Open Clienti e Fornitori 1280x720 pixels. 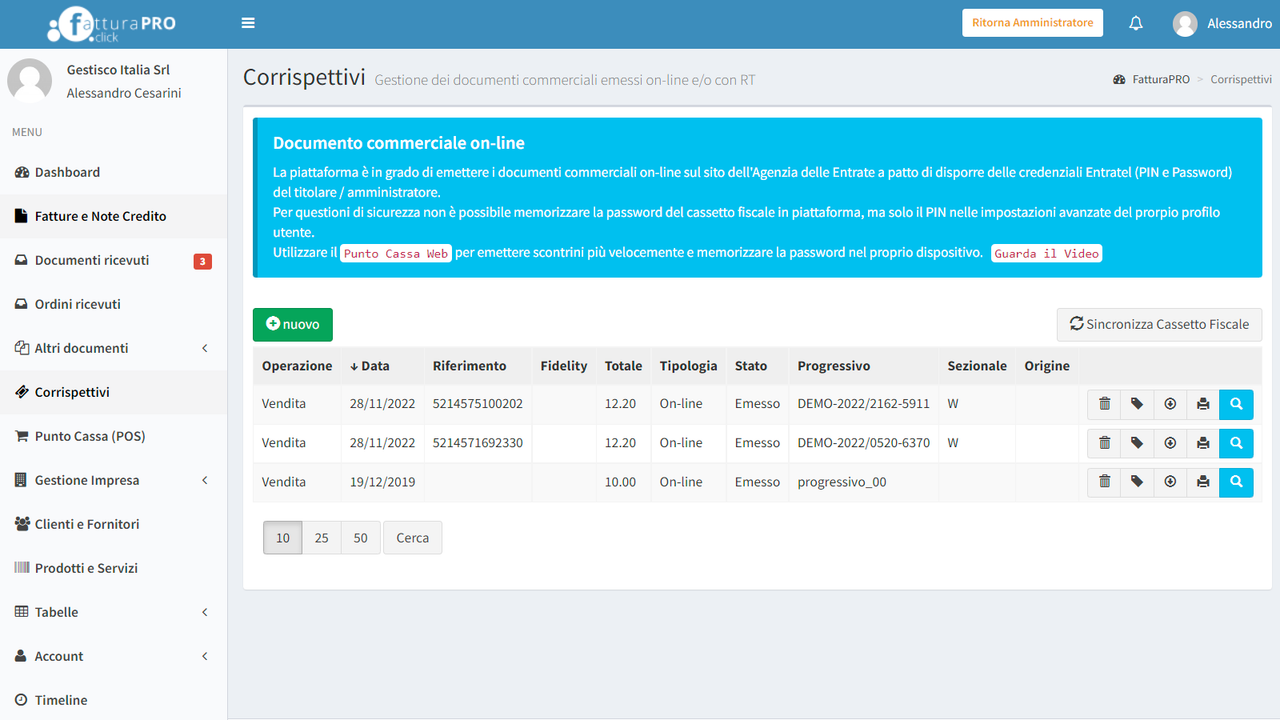[x=114, y=524]
